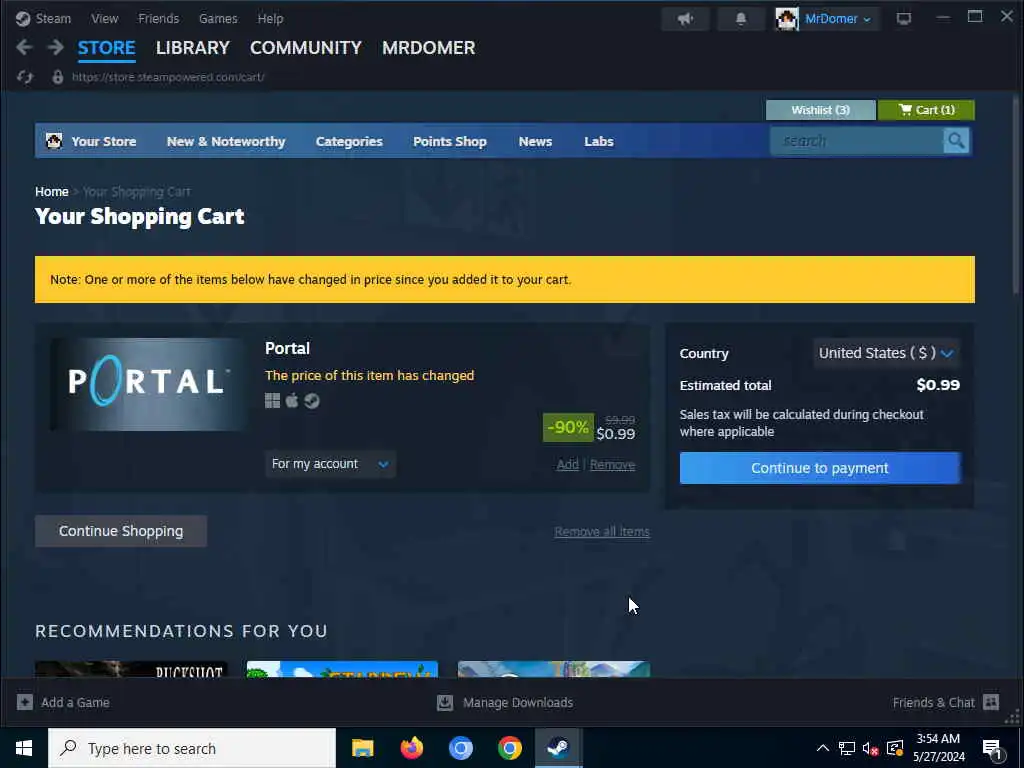Open the Help menu
Screen dimensions: 1024x768
tap(270, 18)
